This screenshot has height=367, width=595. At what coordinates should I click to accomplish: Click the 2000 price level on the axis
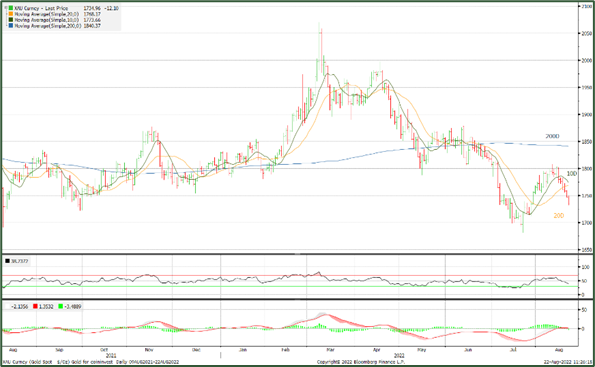587,60
